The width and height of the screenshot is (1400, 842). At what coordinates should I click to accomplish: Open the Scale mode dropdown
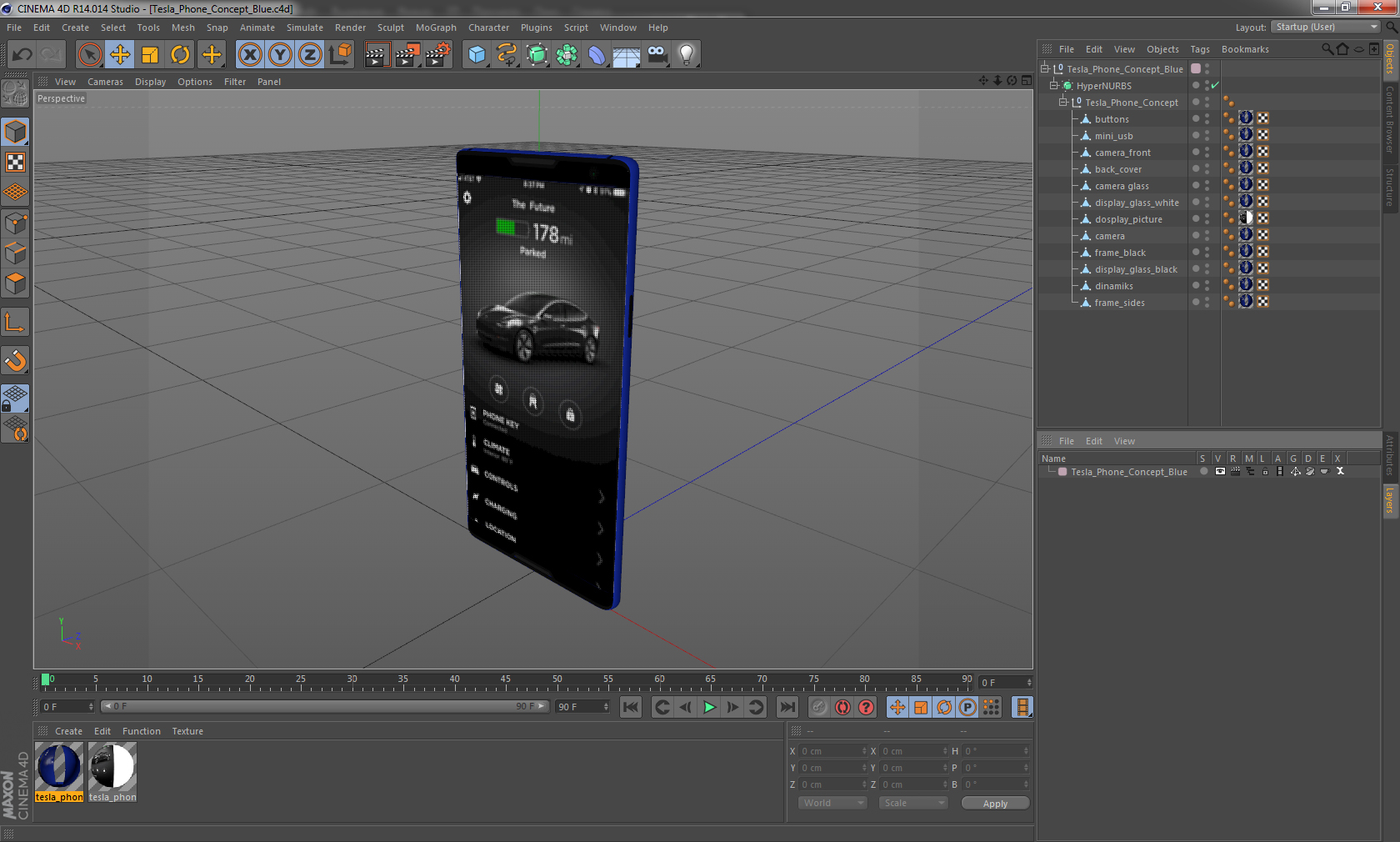click(913, 803)
